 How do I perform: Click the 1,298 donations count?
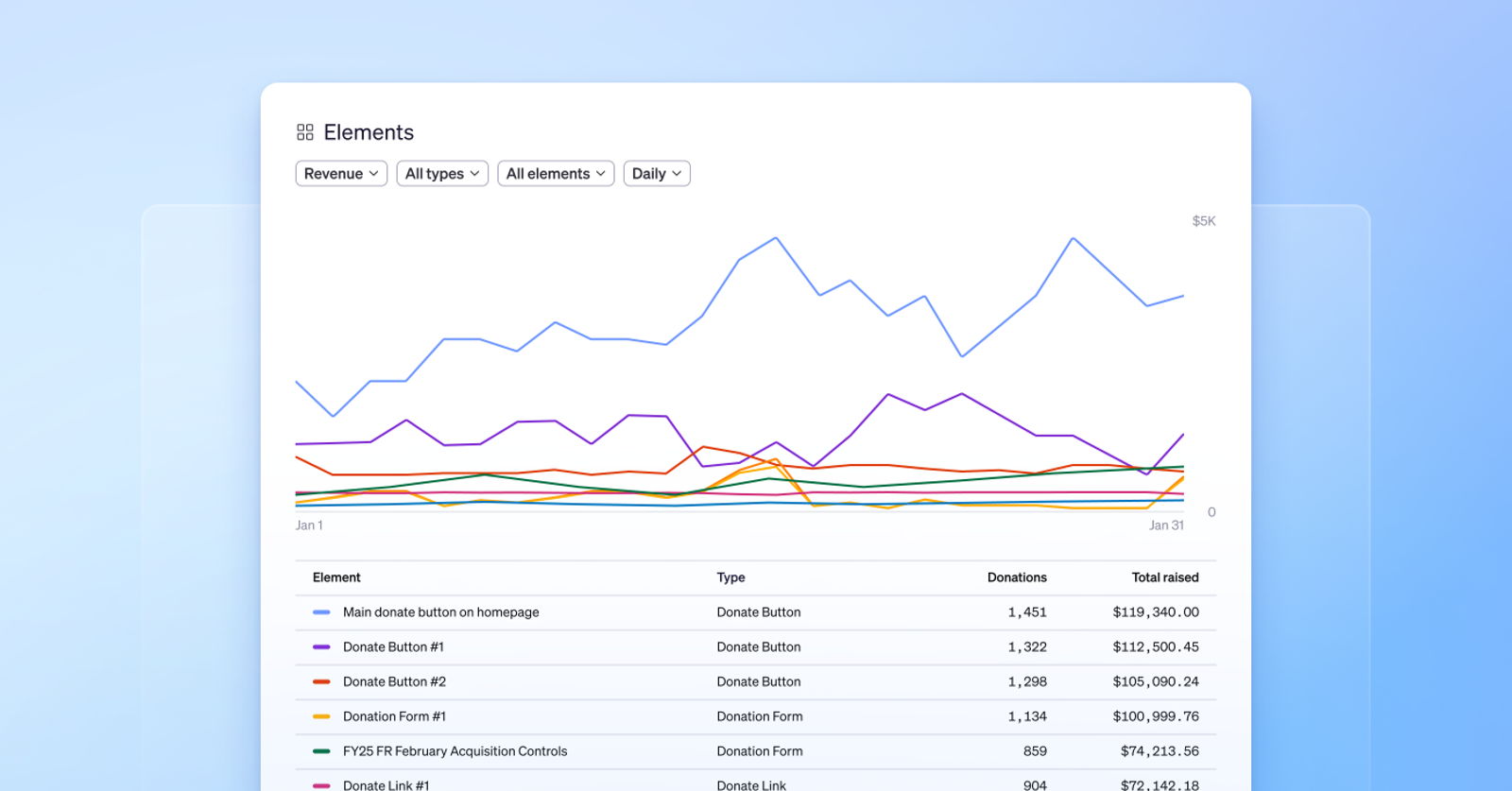pos(1027,681)
